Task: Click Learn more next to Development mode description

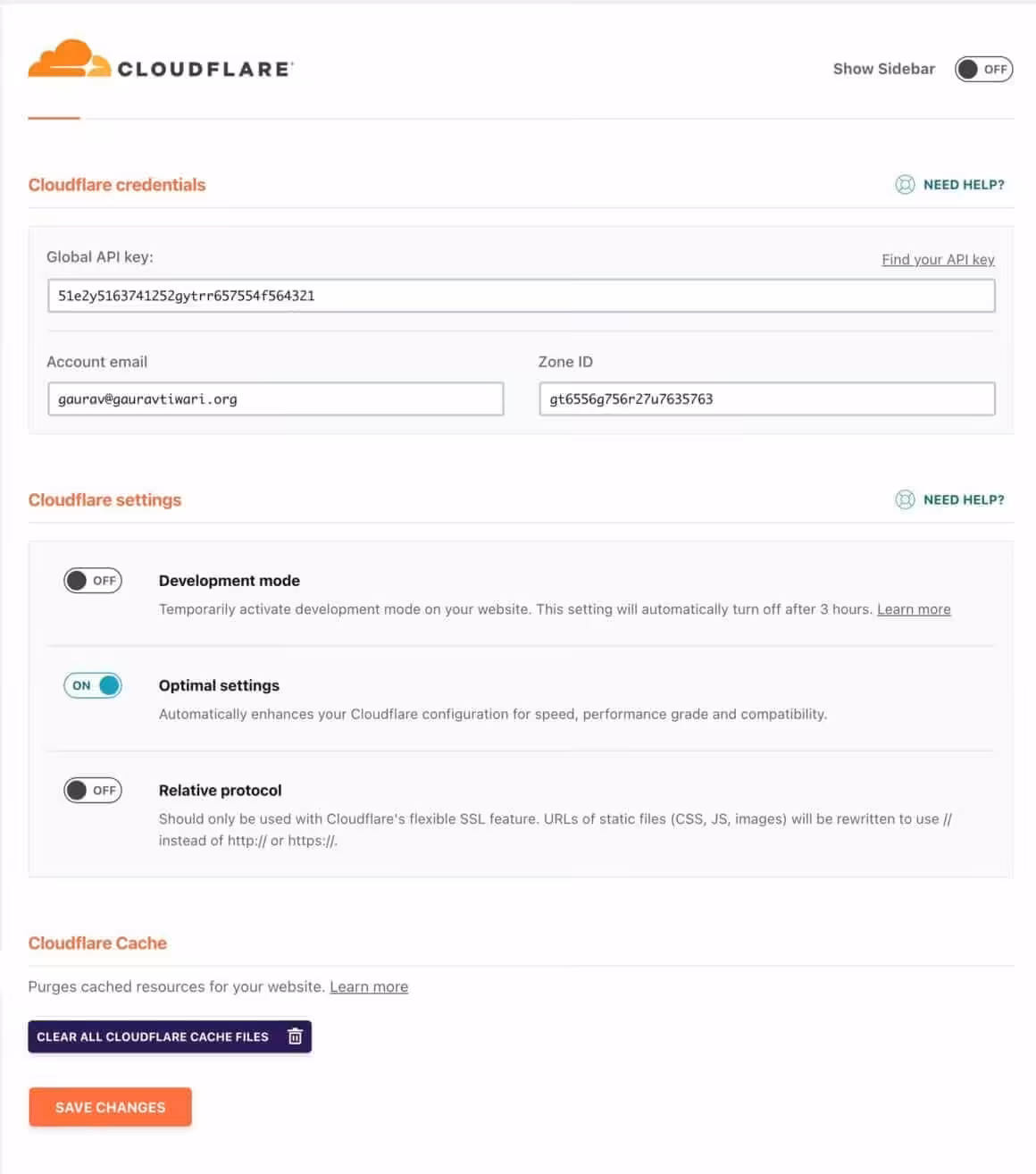Action: click(914, 608)
